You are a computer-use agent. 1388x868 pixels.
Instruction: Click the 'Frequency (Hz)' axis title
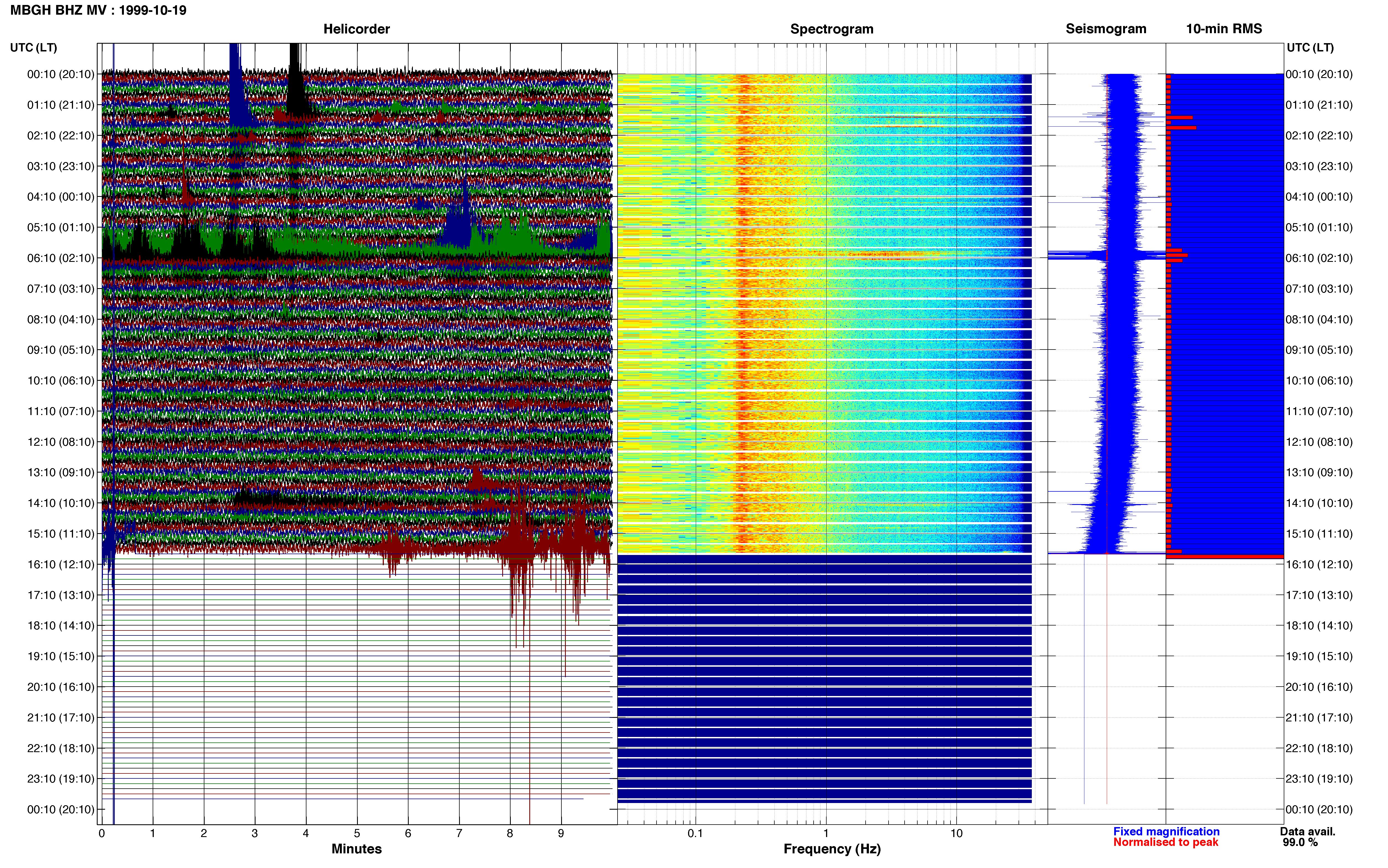832,849
